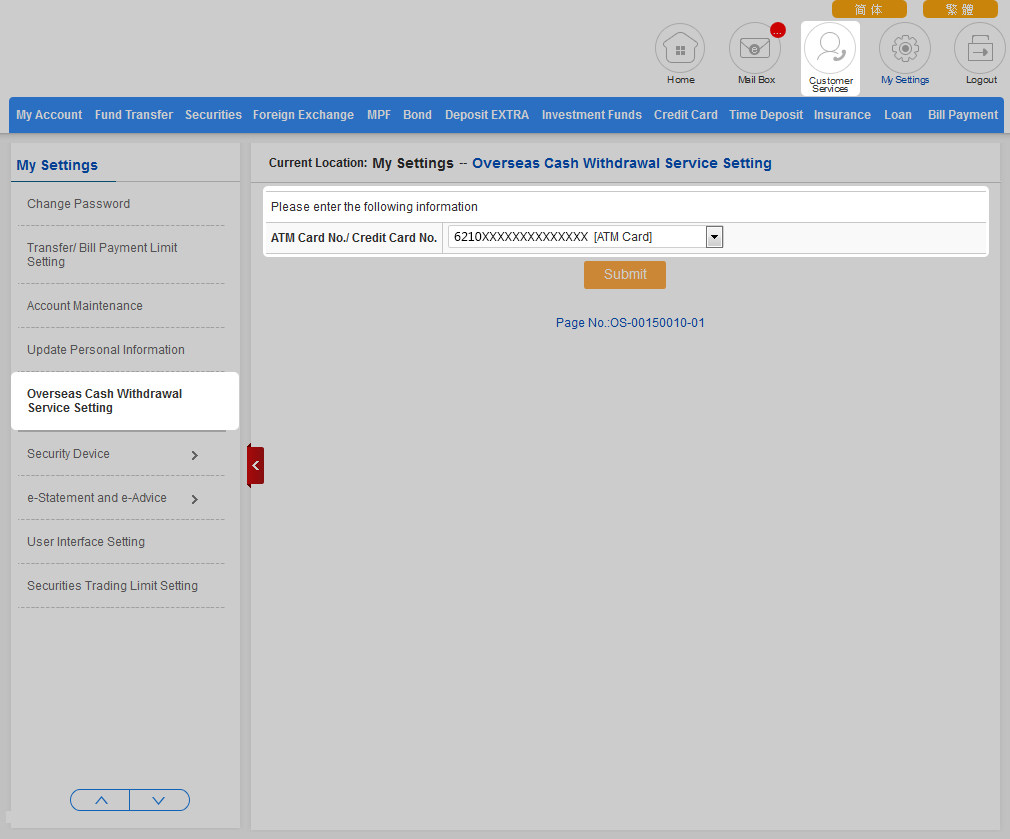This screenshot has height=839, width=1010.
Task: Open the Fund Transfer menu
Action: (x=134, y=115)
